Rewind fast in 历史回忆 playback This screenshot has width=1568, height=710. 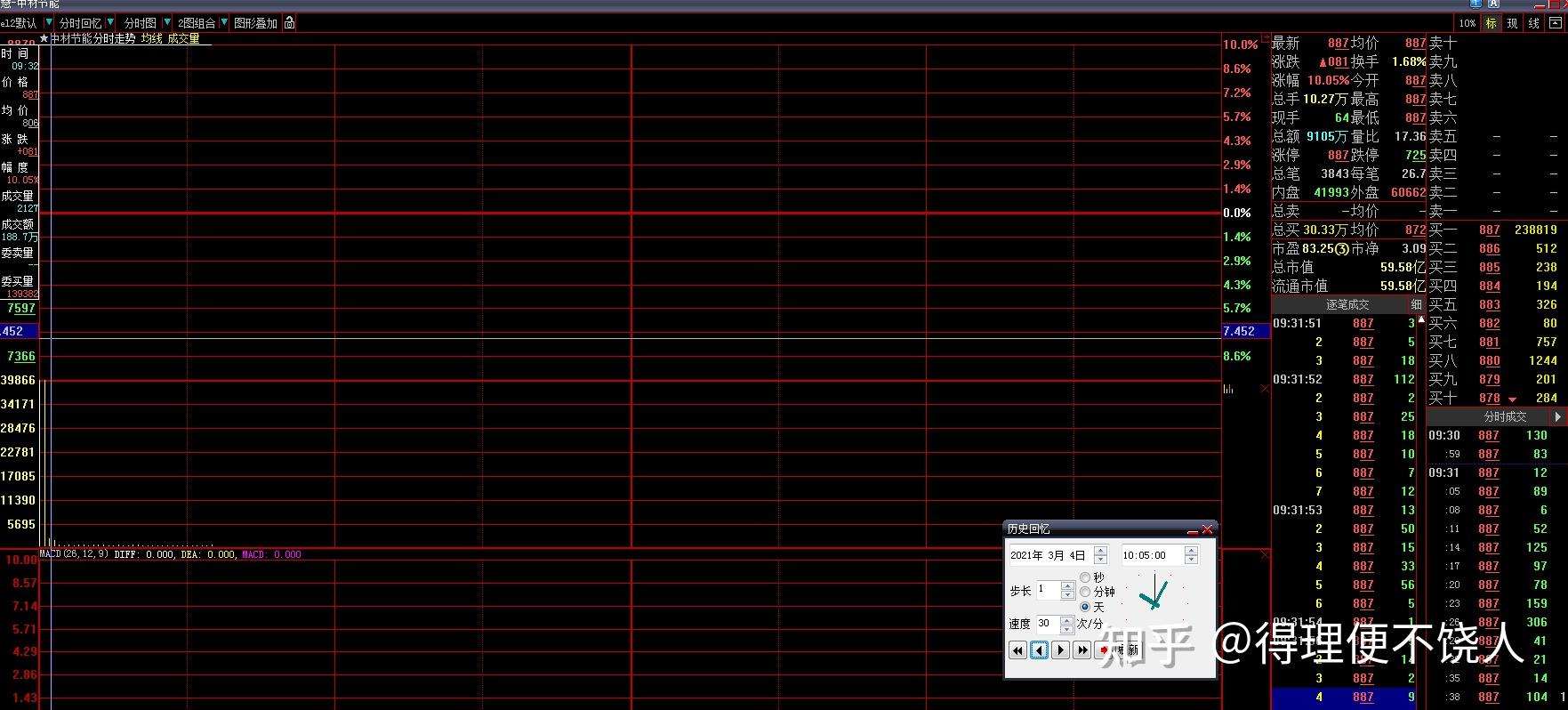(x=1017, y=650)
